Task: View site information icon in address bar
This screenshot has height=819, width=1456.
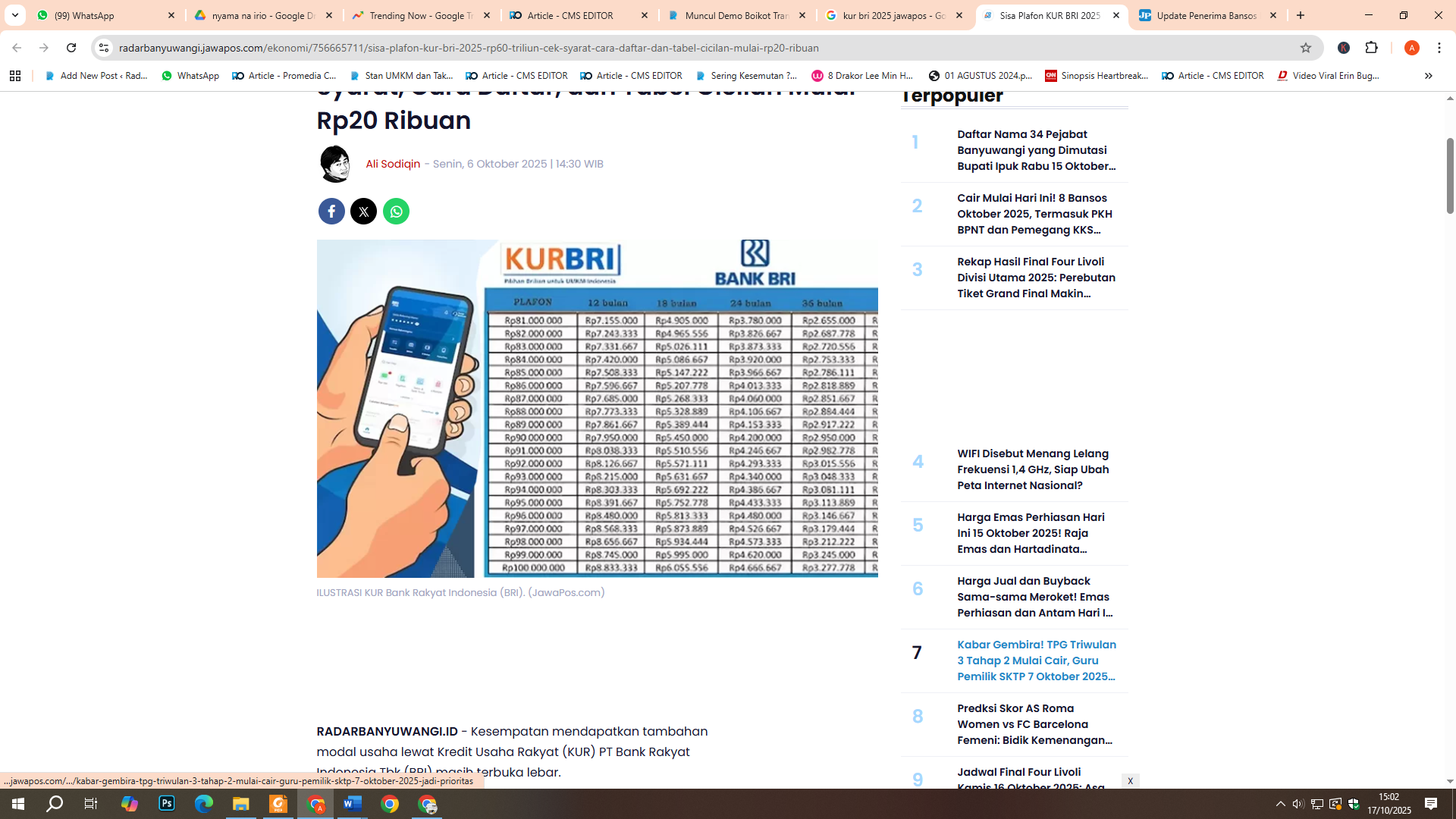Action: point(104,48)
